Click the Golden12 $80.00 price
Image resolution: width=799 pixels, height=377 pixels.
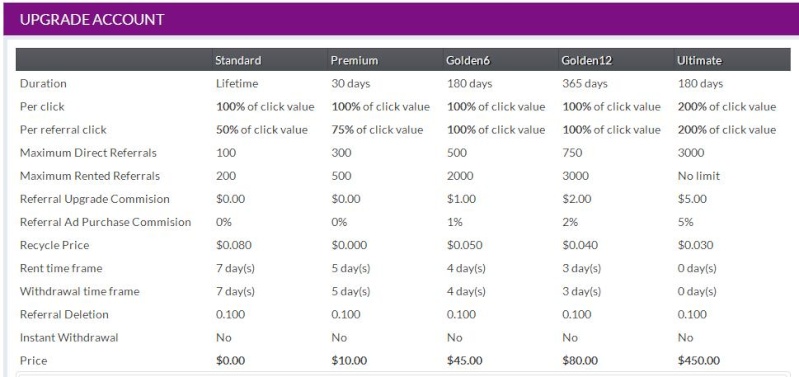click(580, 361)
